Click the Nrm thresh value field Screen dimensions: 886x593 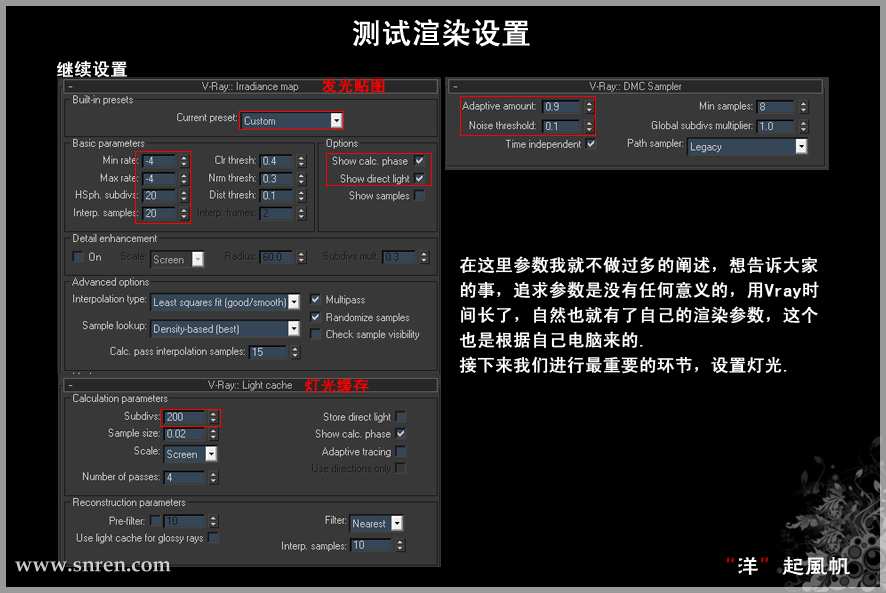[277, 179]
